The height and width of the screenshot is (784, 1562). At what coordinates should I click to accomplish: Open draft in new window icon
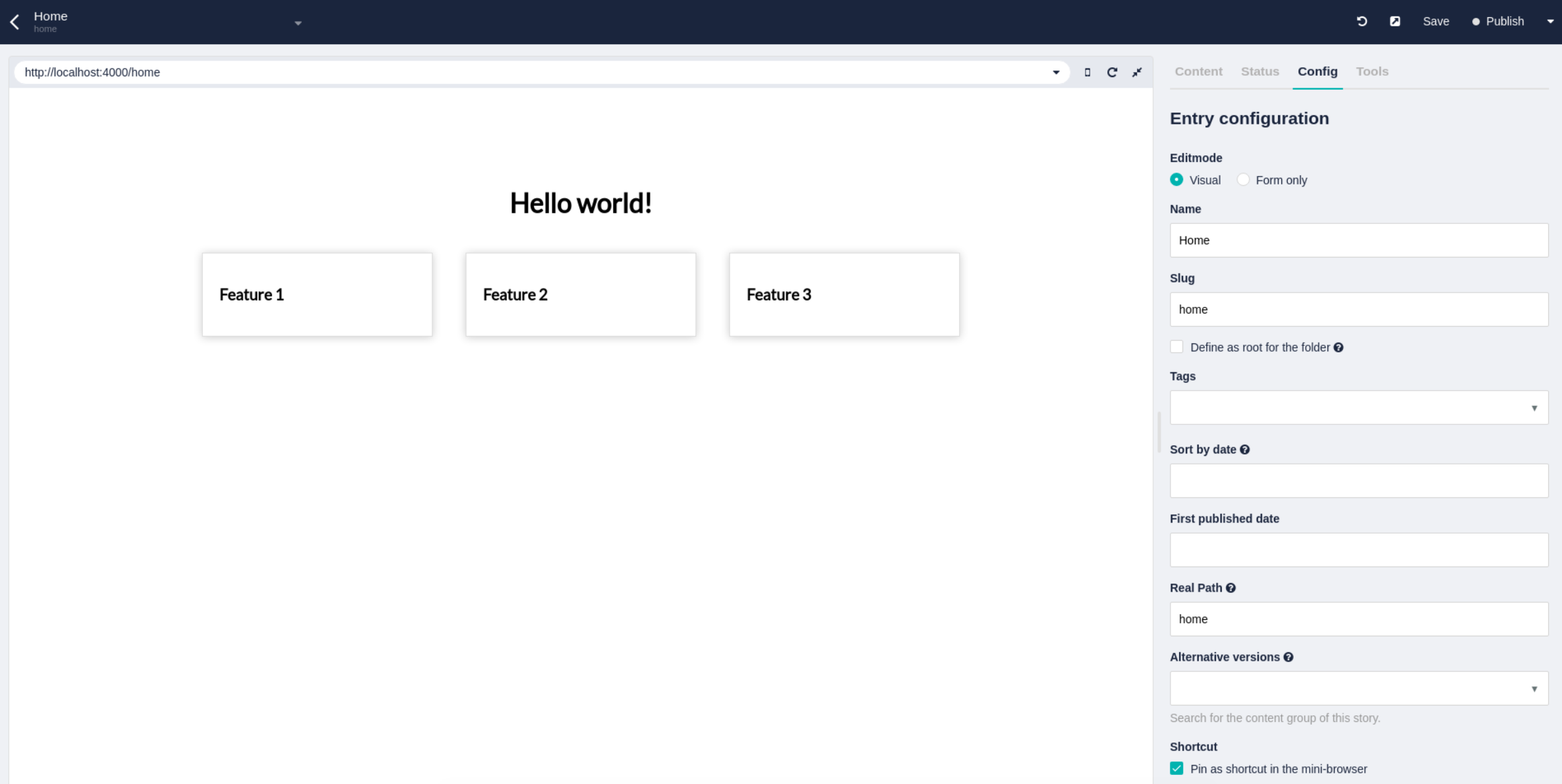[x=1395, y=21]
